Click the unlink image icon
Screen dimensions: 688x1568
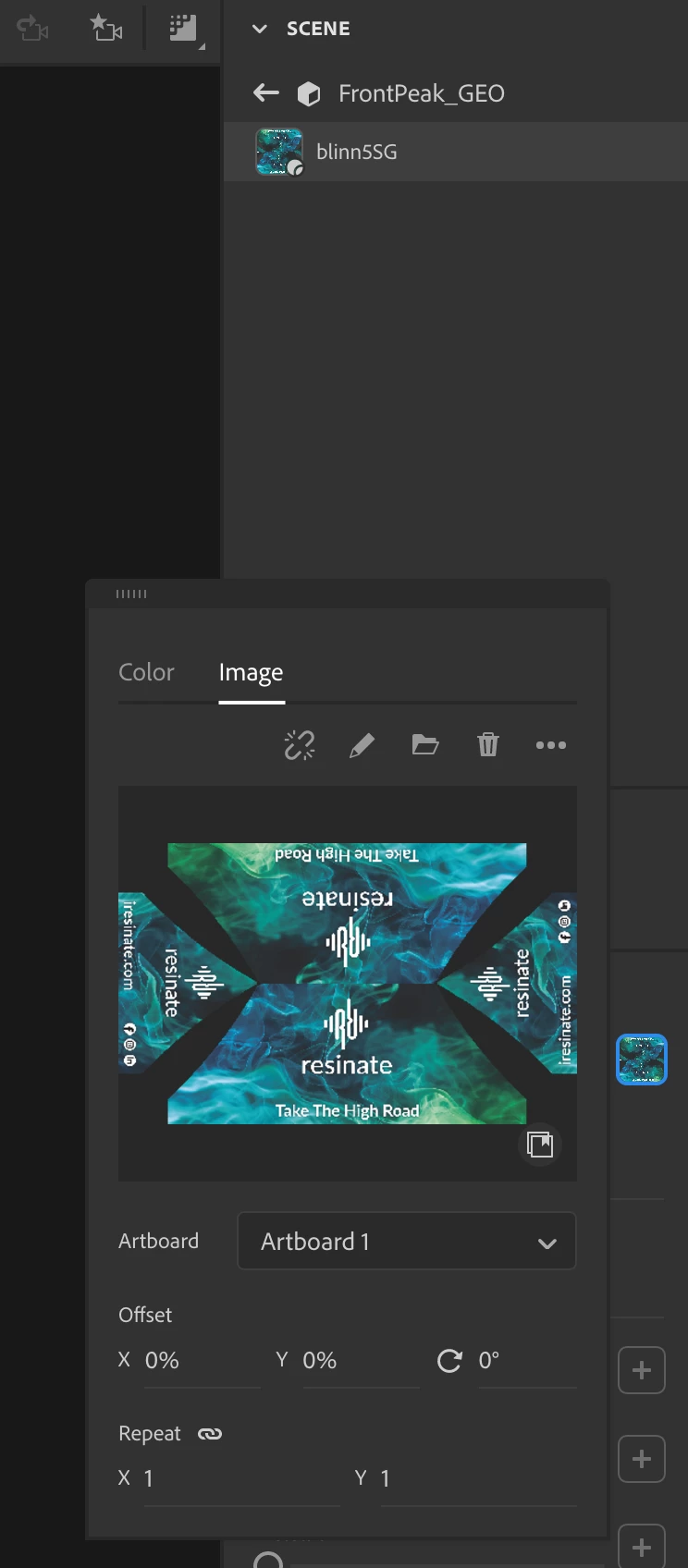click(300, 745)
